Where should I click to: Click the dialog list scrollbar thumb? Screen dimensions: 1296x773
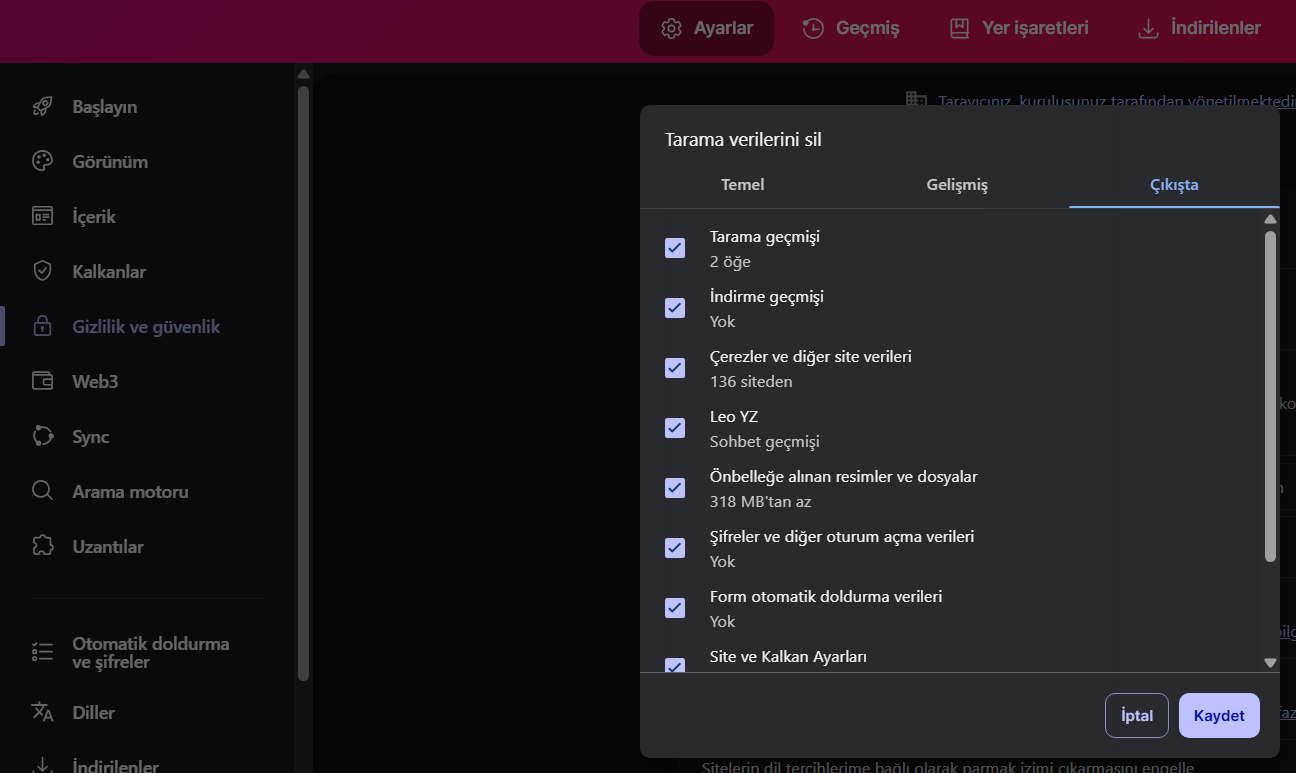click(1271, 397)
